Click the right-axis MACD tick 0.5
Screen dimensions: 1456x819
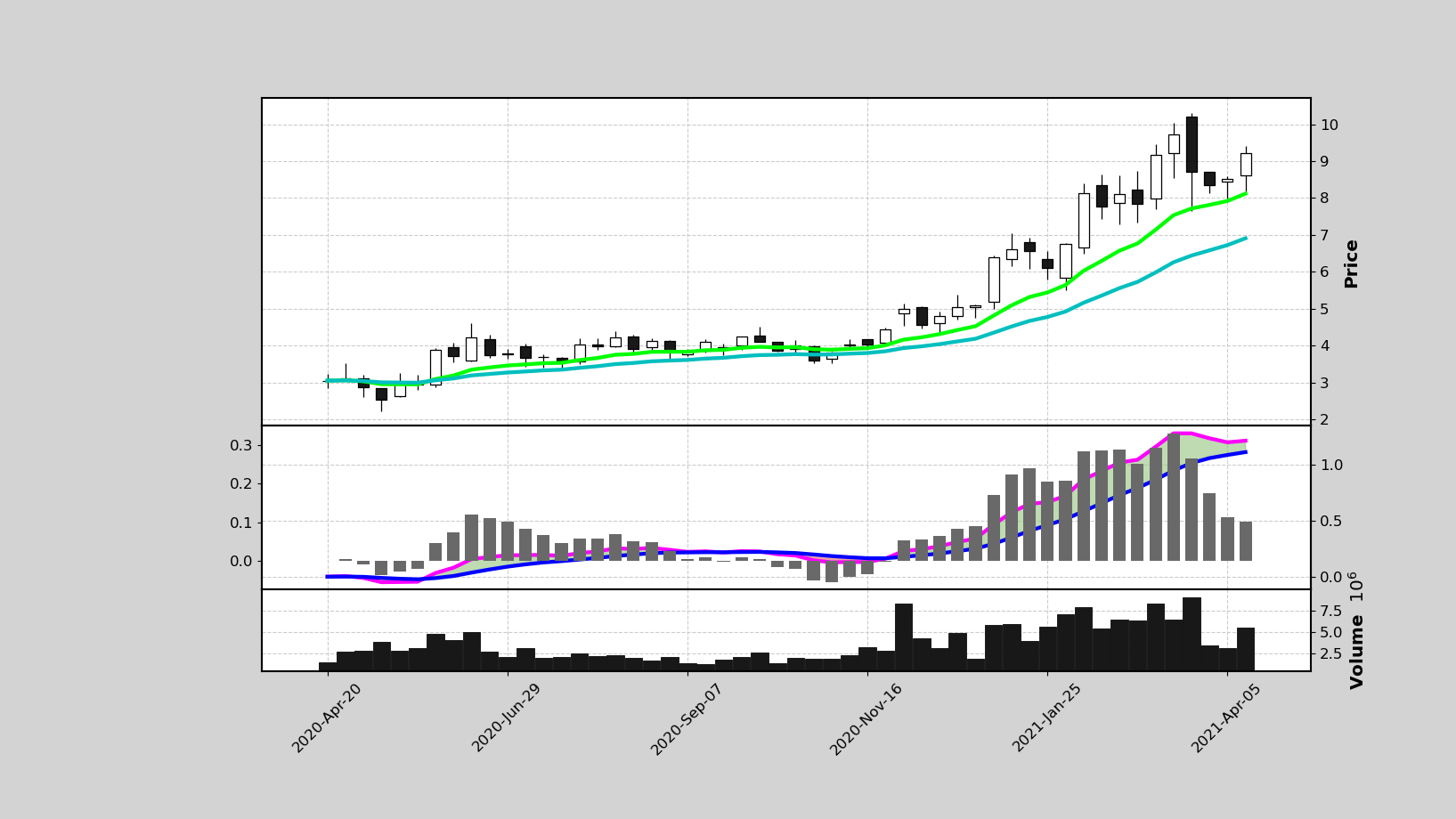[1331, 521]
